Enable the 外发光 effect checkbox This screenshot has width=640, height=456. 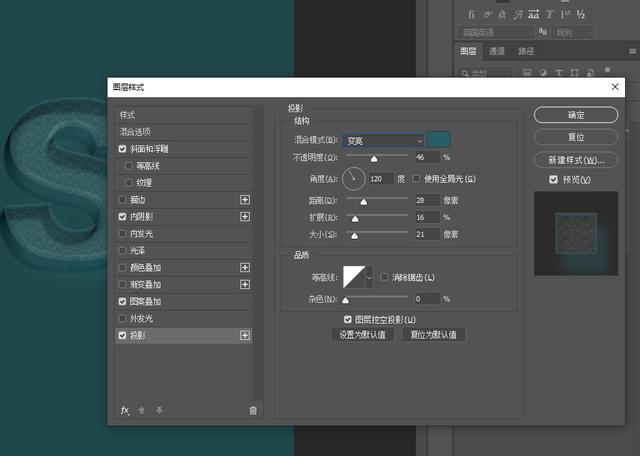123,318
